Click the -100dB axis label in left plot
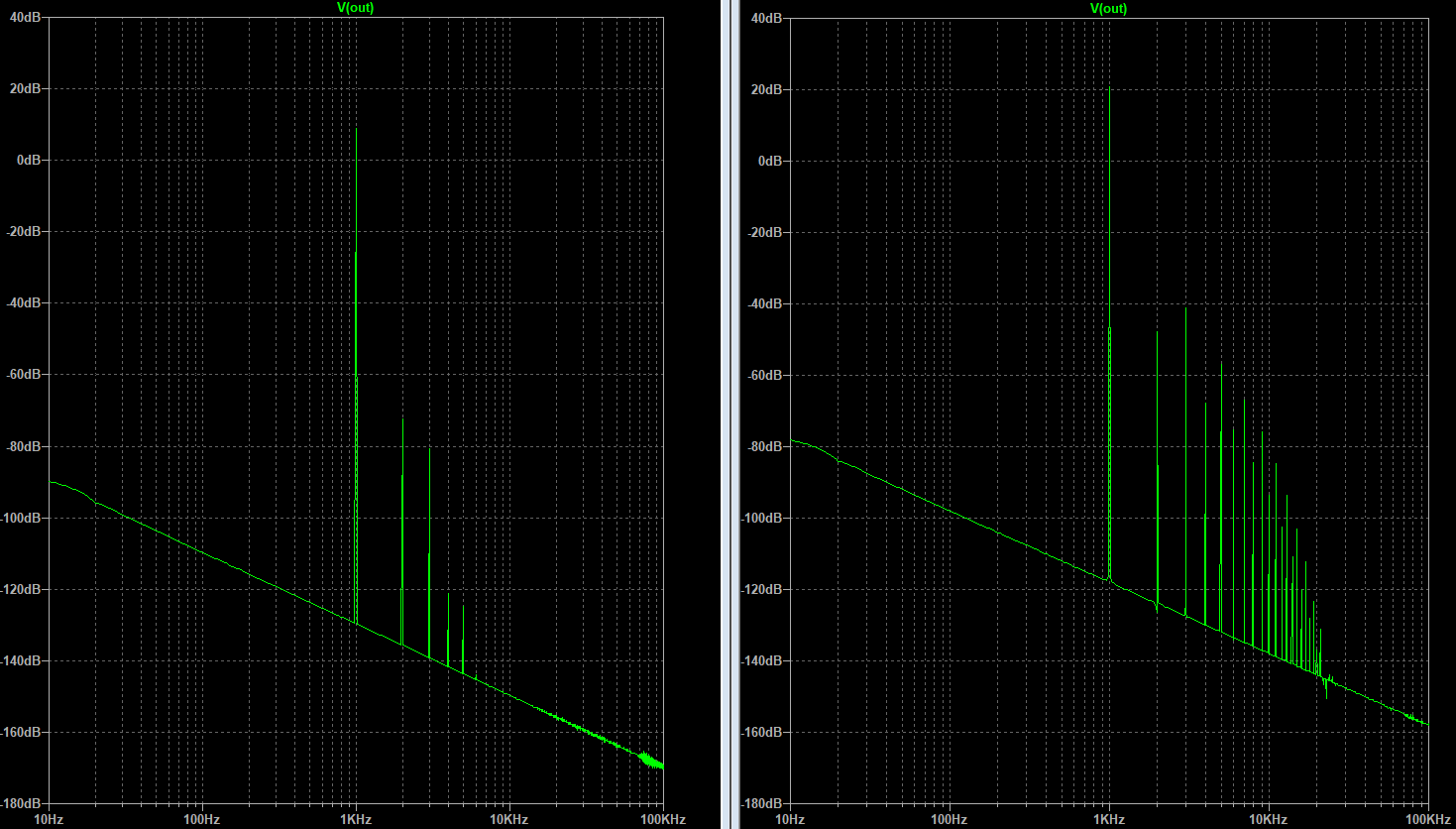Viewport: 1456px width, 829px height. pos(20,518)
